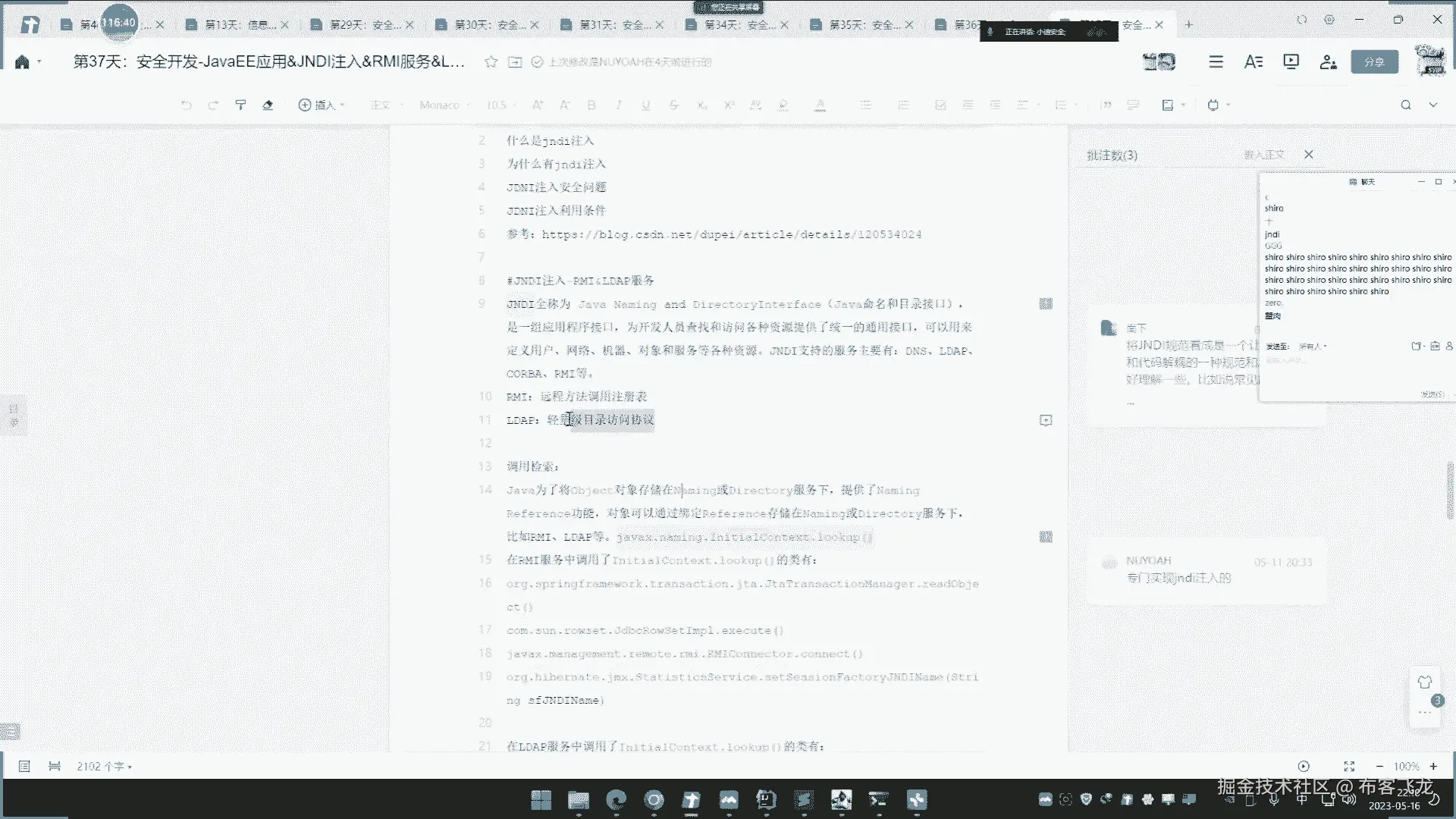Image resolution: width=1456 pixels, height=819 pixels.
Task: Click the format painter icon
Action: [240, 105]
